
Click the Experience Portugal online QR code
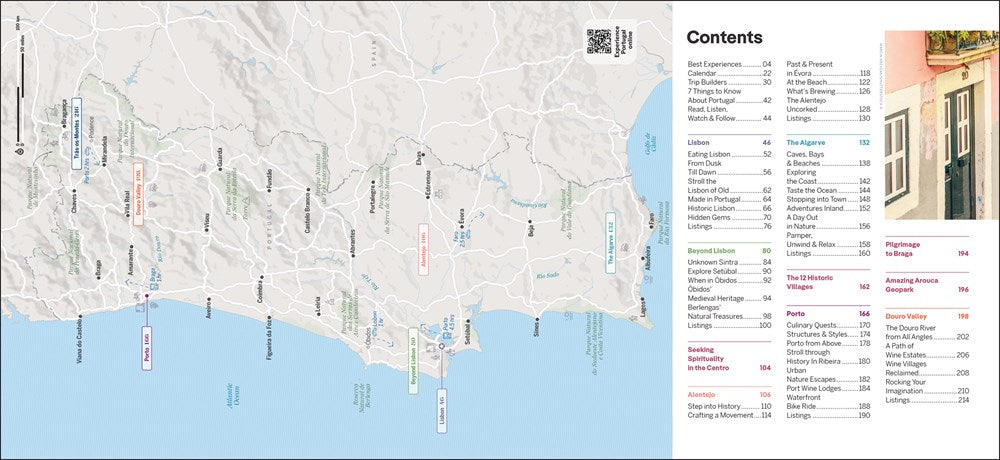point(599,41)
